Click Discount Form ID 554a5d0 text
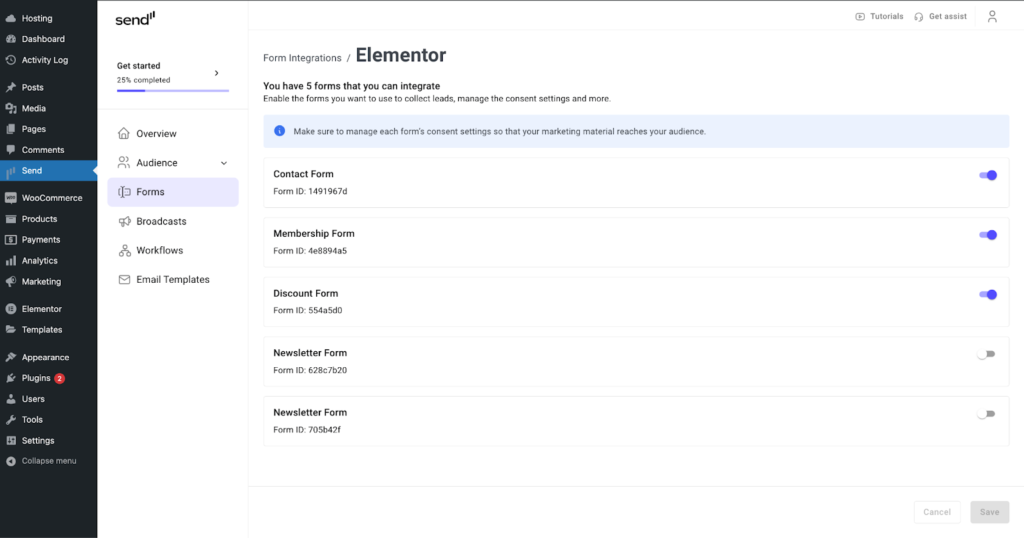Viewport: 1024px width, 538px height. click(308, 310)
